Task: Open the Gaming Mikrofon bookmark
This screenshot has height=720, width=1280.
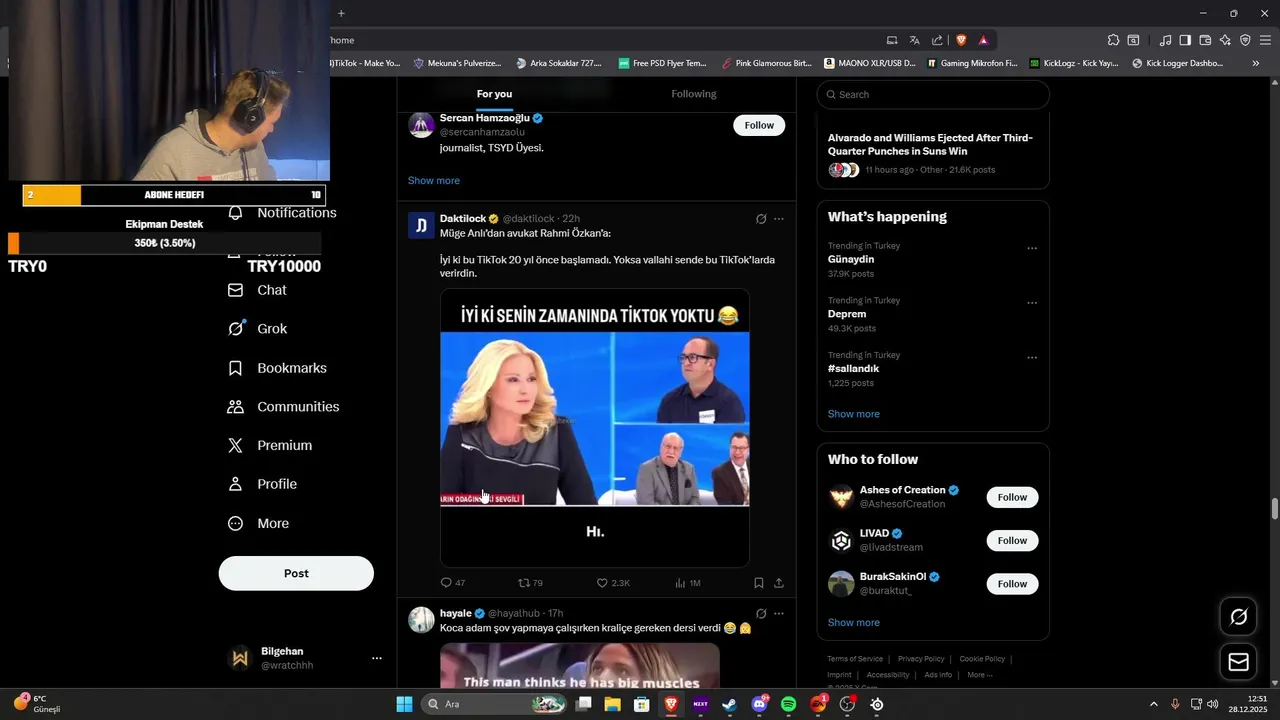Action: (971, 63)
